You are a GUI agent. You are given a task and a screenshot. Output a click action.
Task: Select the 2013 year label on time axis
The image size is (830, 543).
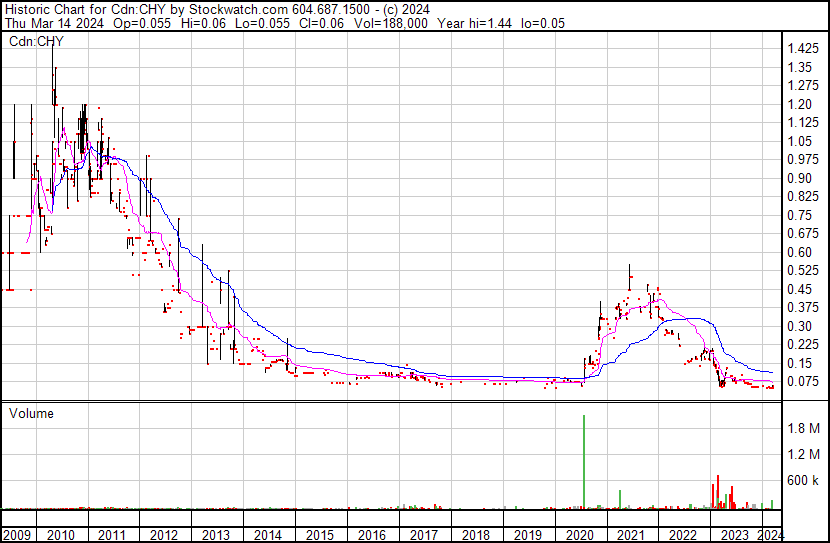[216, 535]
